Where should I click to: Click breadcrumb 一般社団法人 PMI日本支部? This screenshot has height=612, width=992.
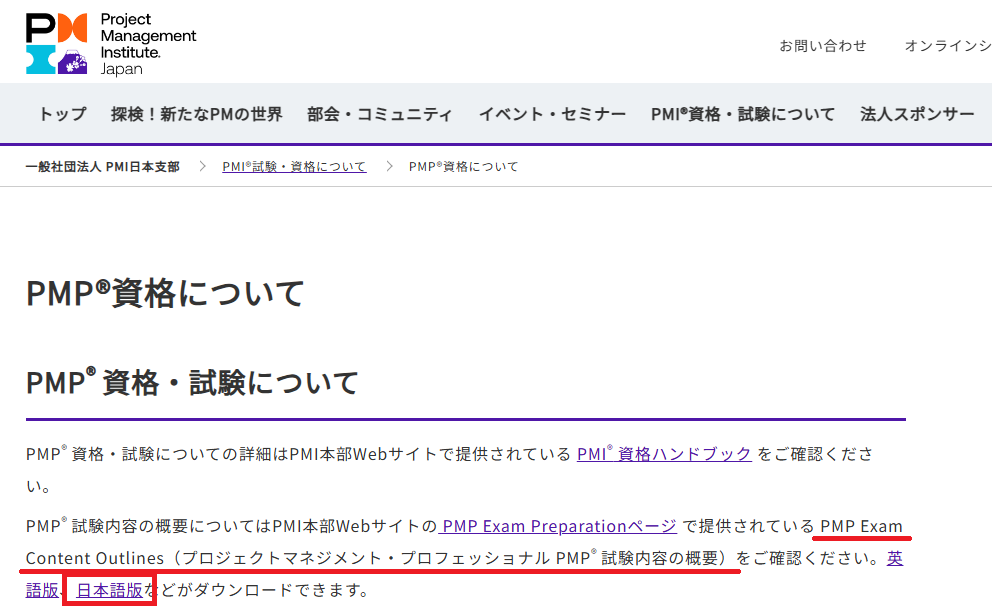(103, 167)
